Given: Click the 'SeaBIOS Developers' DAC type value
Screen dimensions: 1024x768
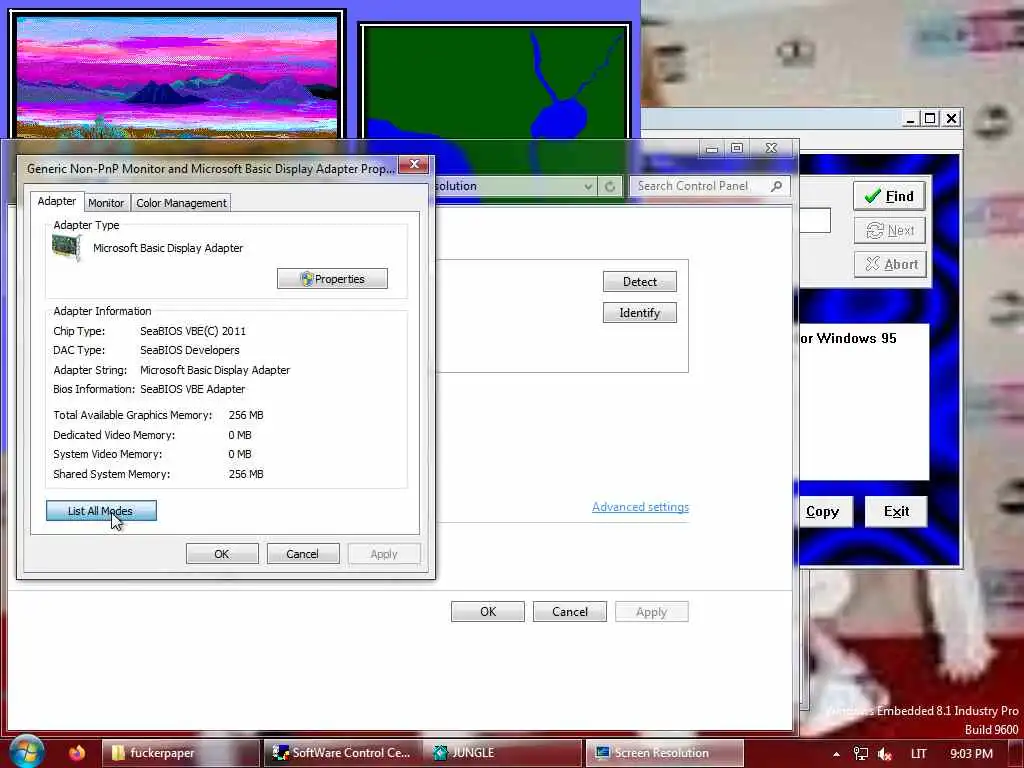Looking at the screenshot, I should [x=189, y=350].
